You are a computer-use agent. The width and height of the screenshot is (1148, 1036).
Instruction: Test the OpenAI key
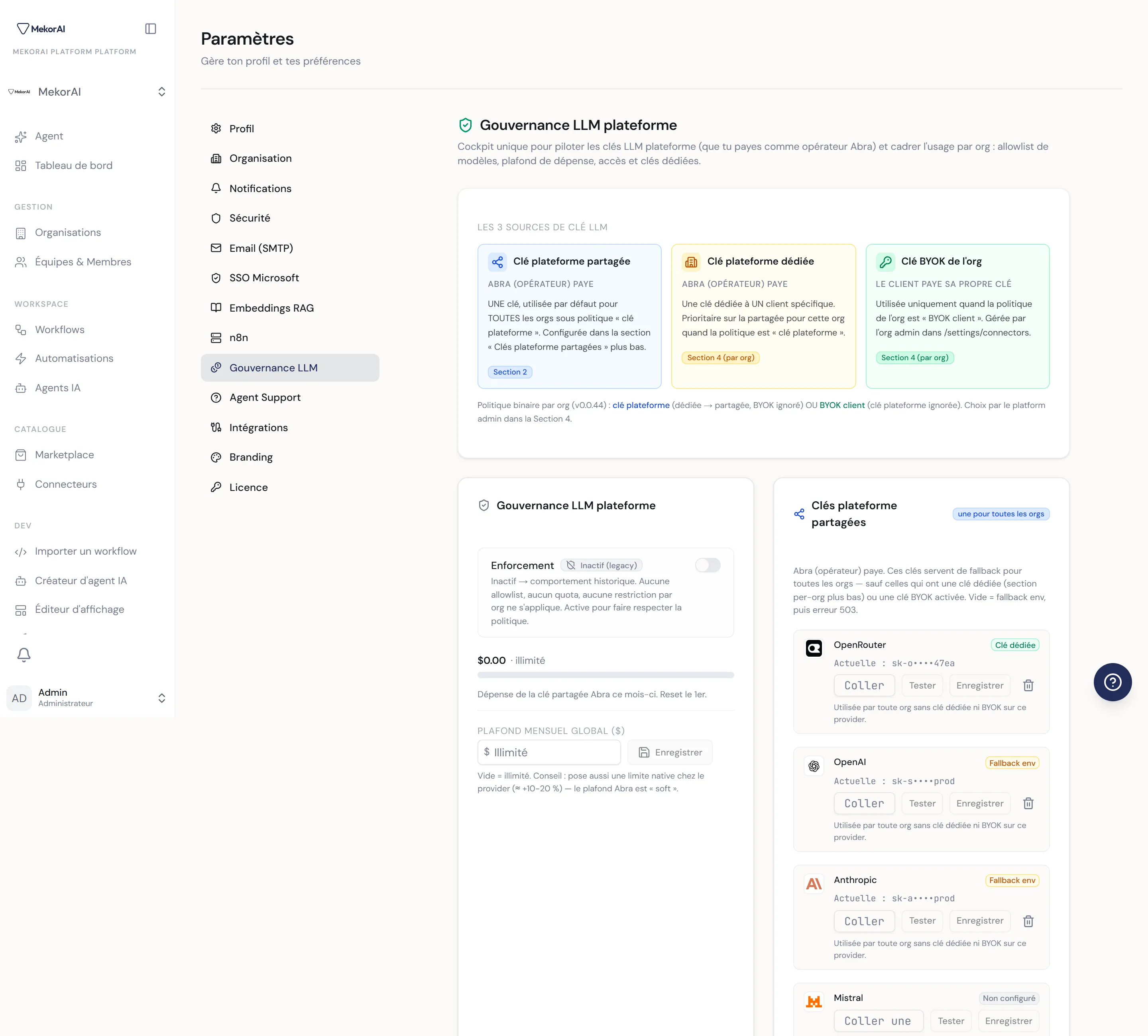coord(922,803)
